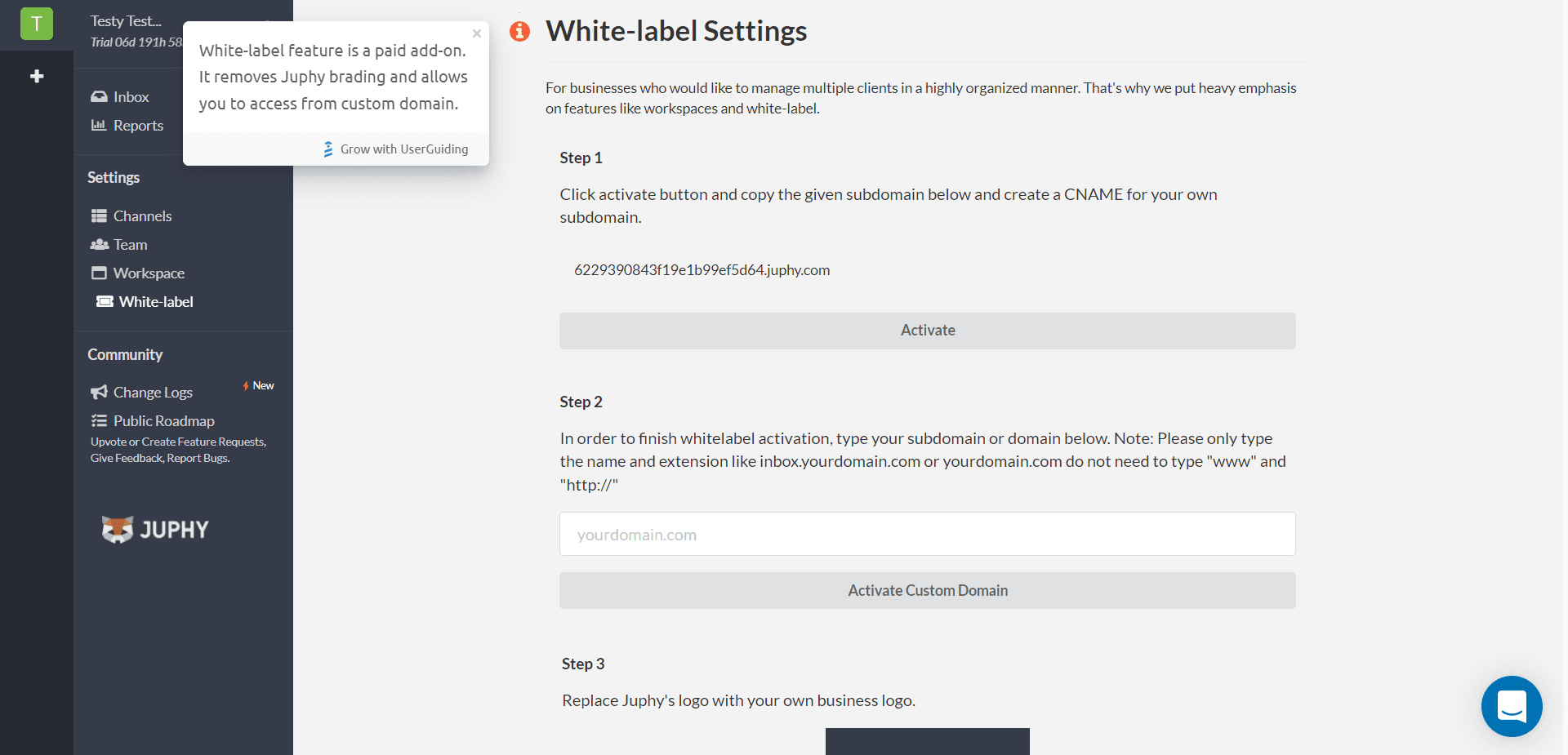Click the Community section header
Viewport: 1568px width, 755px height.
125,354
